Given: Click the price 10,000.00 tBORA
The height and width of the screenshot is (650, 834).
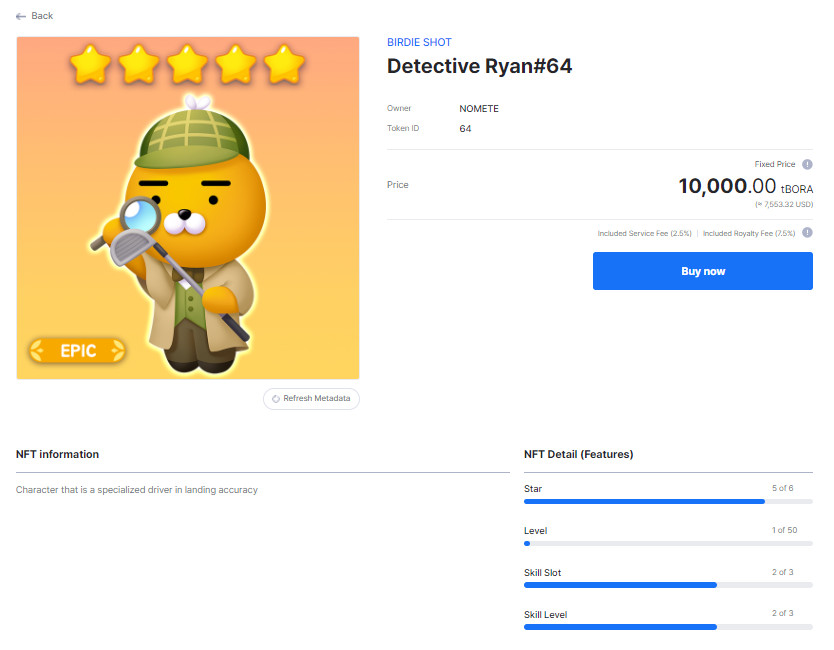Looking at the screenshot, I should 746,187.
